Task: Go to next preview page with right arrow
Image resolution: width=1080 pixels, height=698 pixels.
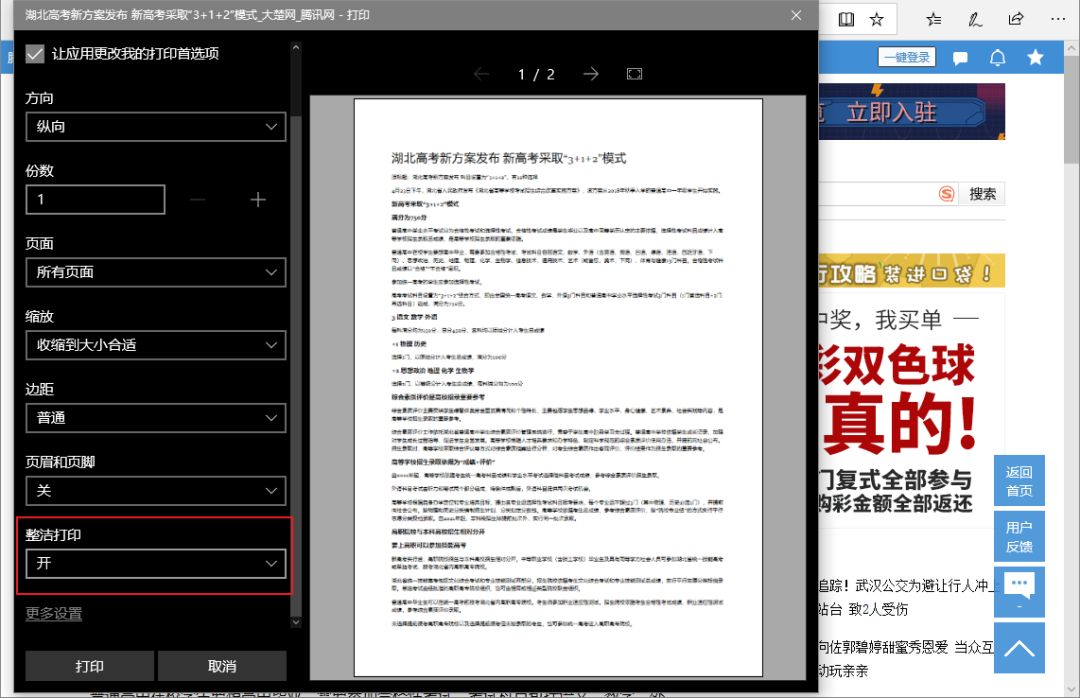Action: click(590, 73)
